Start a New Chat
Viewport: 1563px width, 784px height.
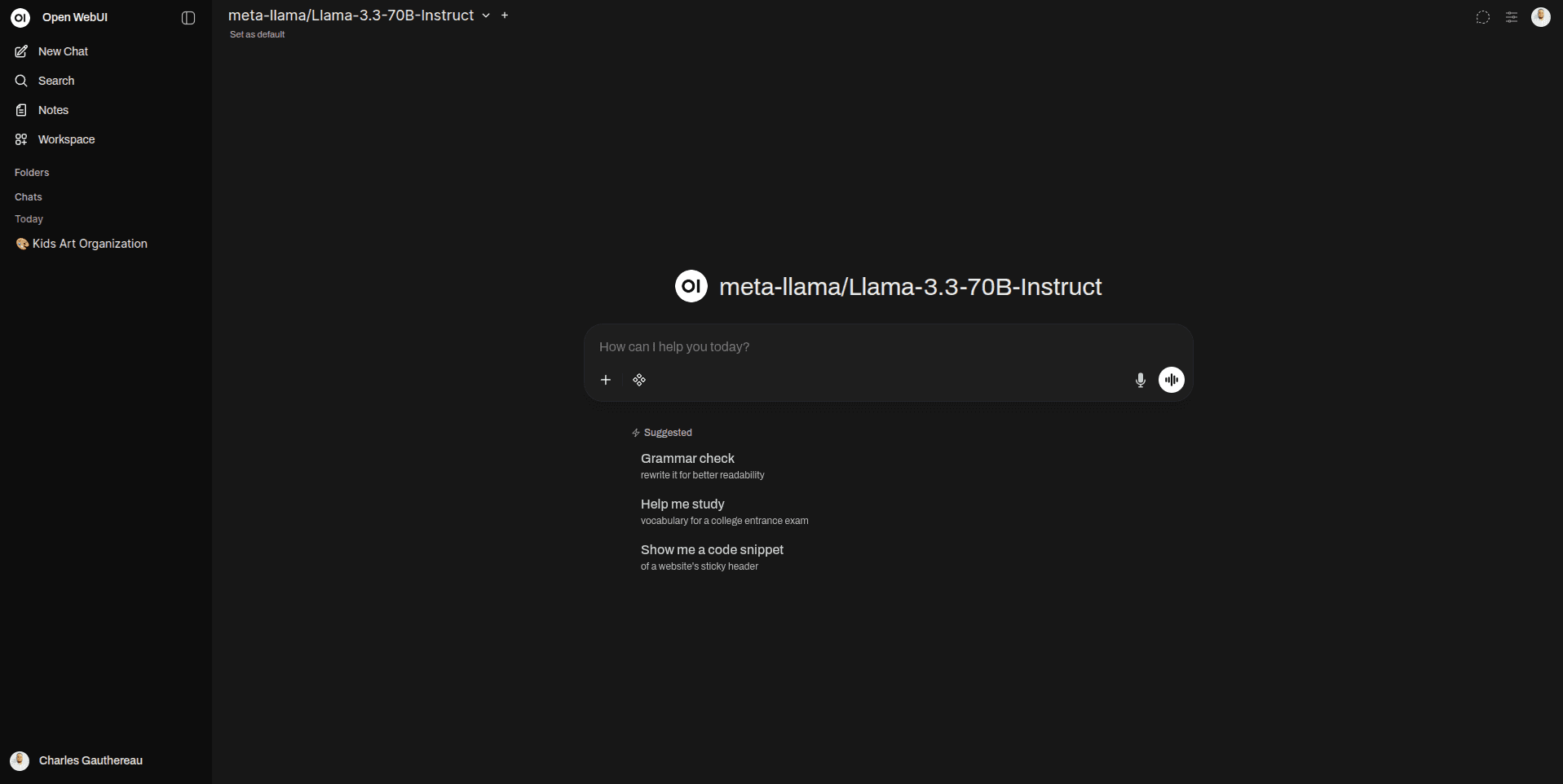(x=63, y=51)
